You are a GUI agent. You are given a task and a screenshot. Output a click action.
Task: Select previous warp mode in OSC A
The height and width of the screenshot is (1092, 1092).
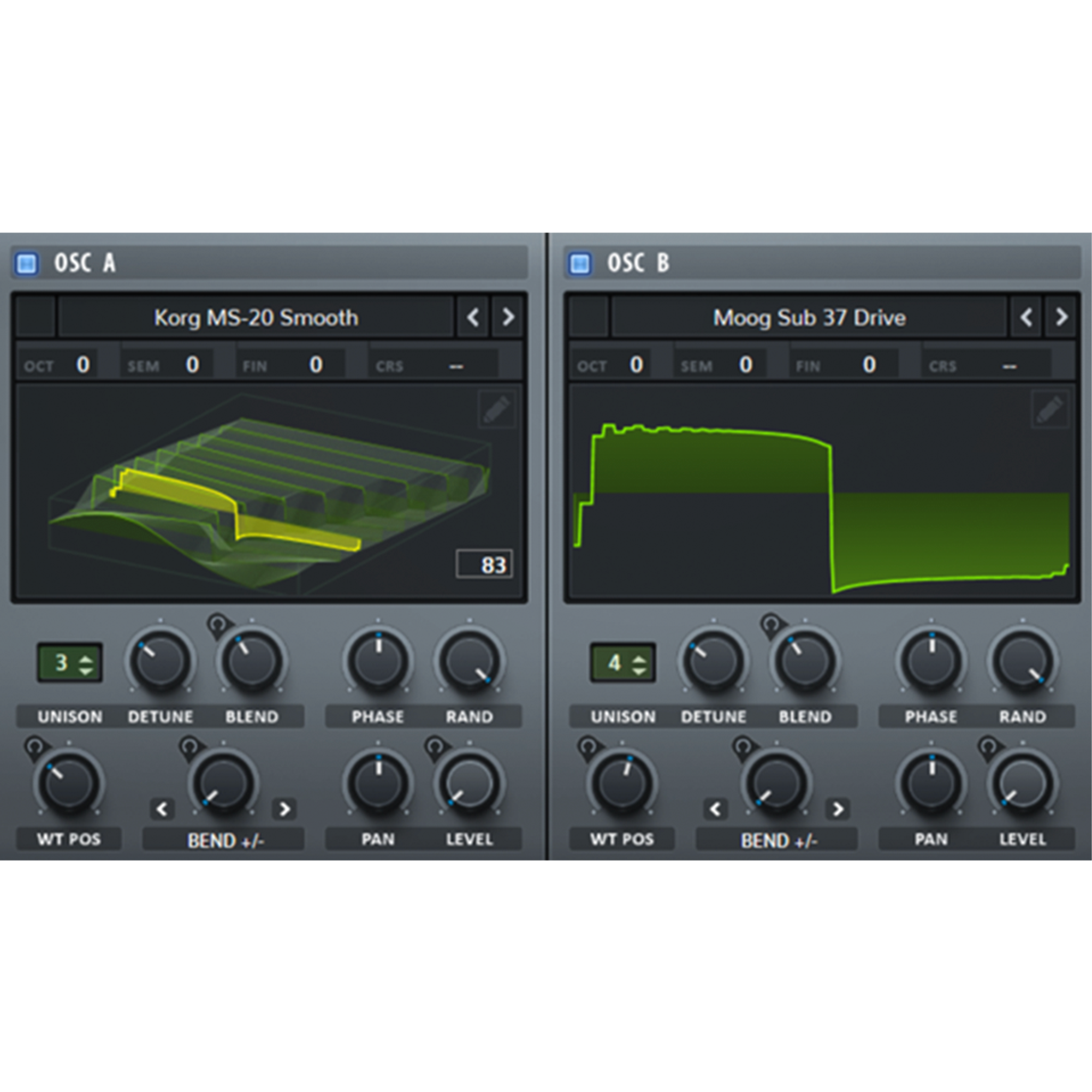pyautogui.click(x=162, y=809)
